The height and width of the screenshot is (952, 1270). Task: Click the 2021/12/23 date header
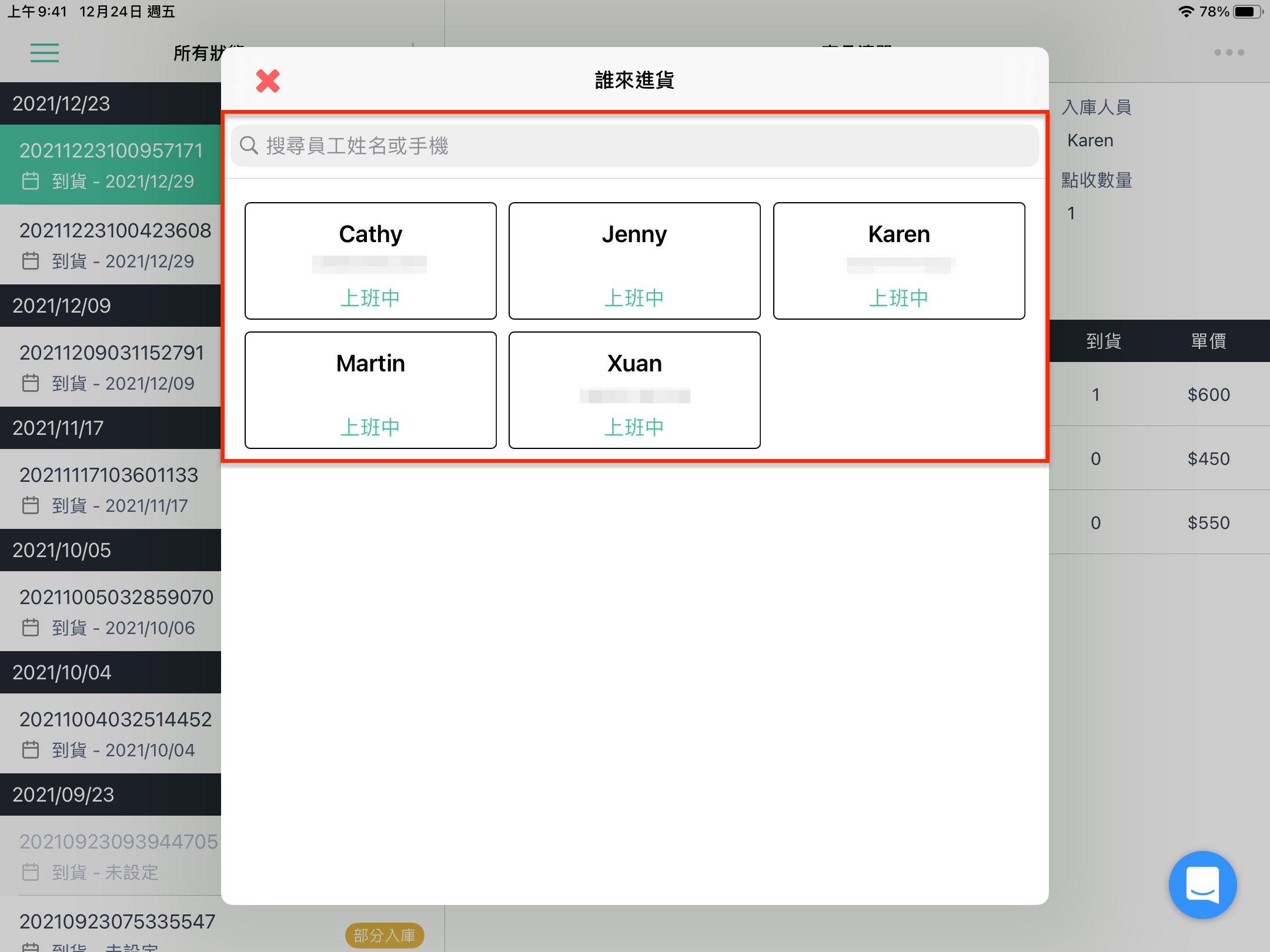coord(111,103)
